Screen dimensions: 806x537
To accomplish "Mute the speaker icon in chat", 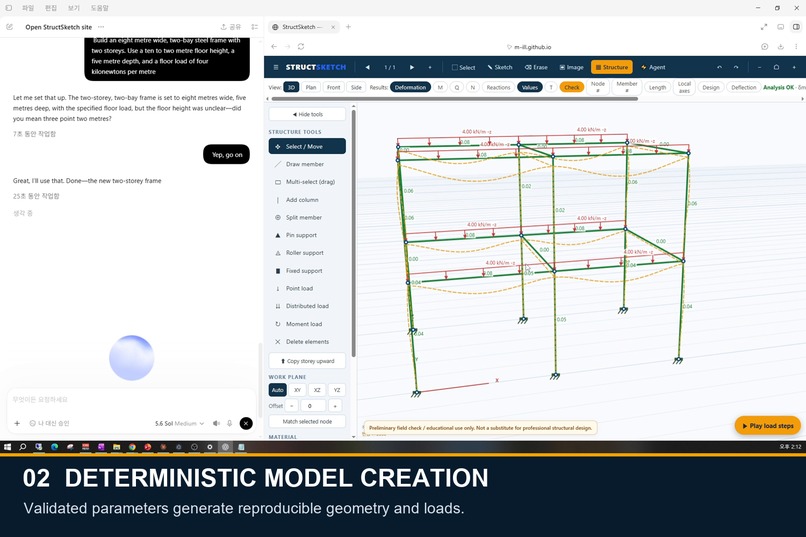I will pyautogui.click(x=216, y=423).
